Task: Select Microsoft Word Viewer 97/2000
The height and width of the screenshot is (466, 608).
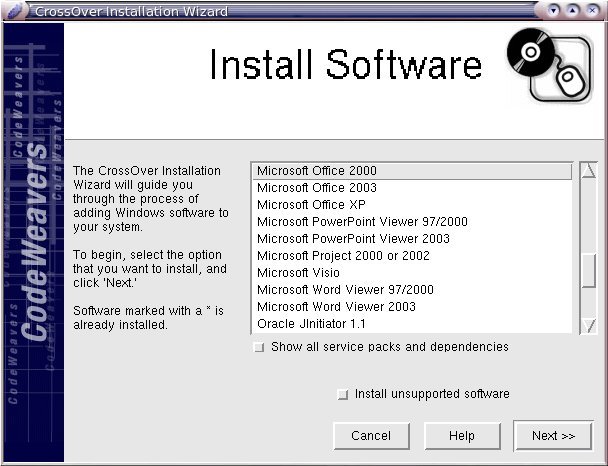Action: pyautogui.click(x=412, y=290)
